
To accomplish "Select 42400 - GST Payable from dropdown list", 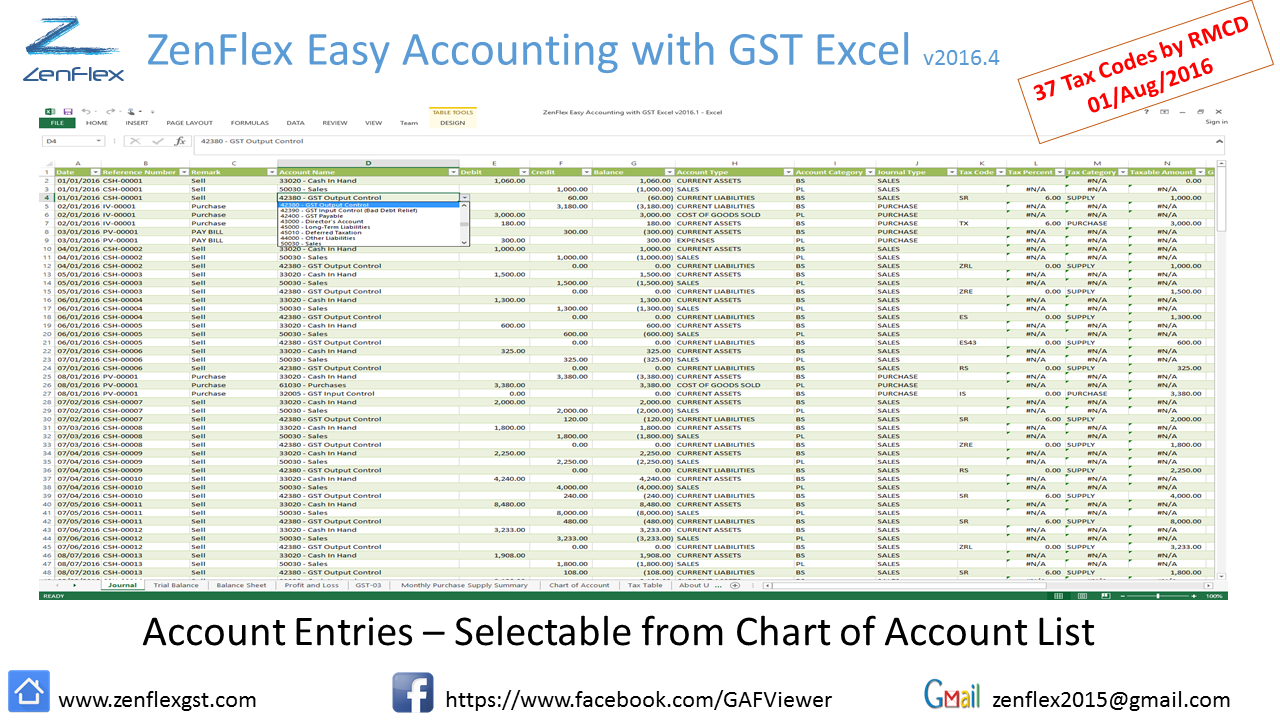I will pos(368,216).
